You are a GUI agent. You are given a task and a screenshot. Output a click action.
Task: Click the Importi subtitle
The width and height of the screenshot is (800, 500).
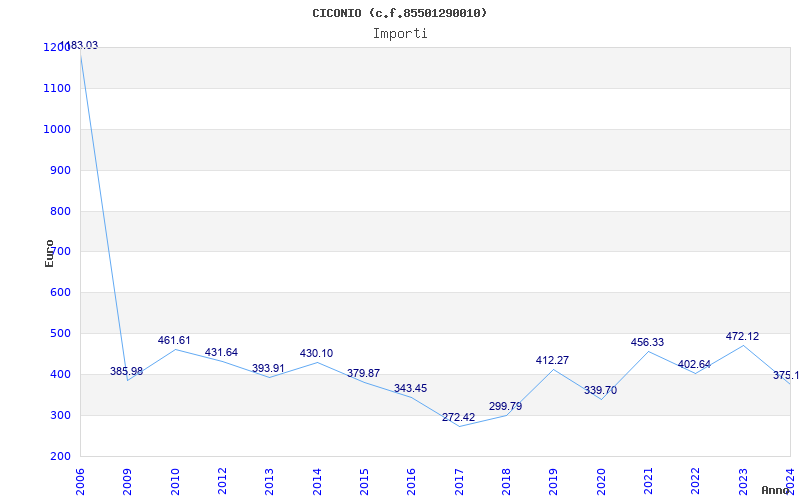coord(400,34)
